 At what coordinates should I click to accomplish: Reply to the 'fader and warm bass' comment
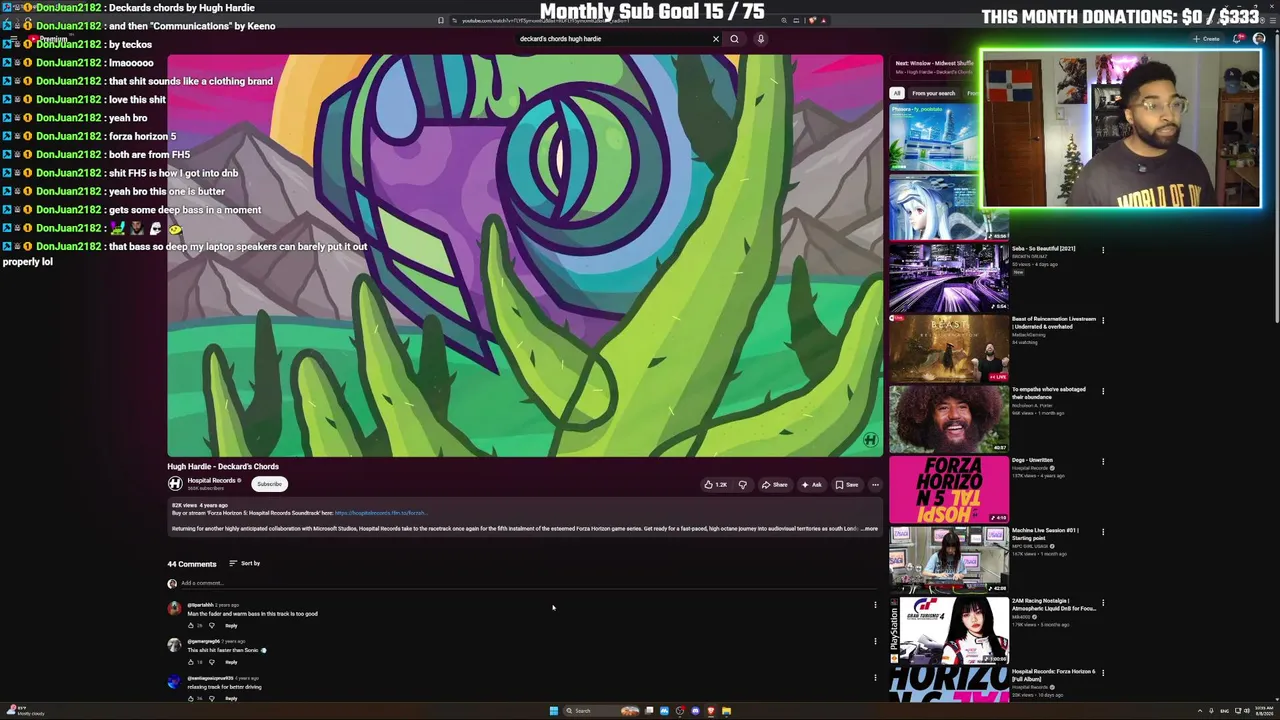click(x=231, y=626)
